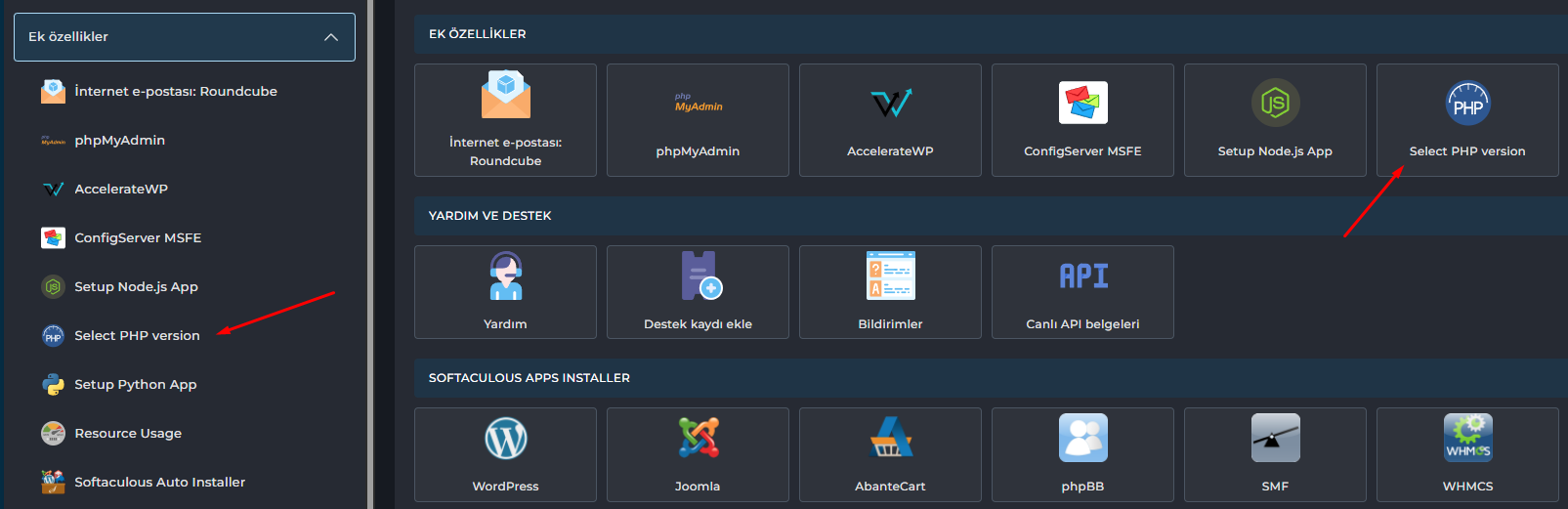Open 'İnternet e-postası: Roundcube' sidebar link
The height and width of the screenshot is (509, 1568).
pos(176,91)
